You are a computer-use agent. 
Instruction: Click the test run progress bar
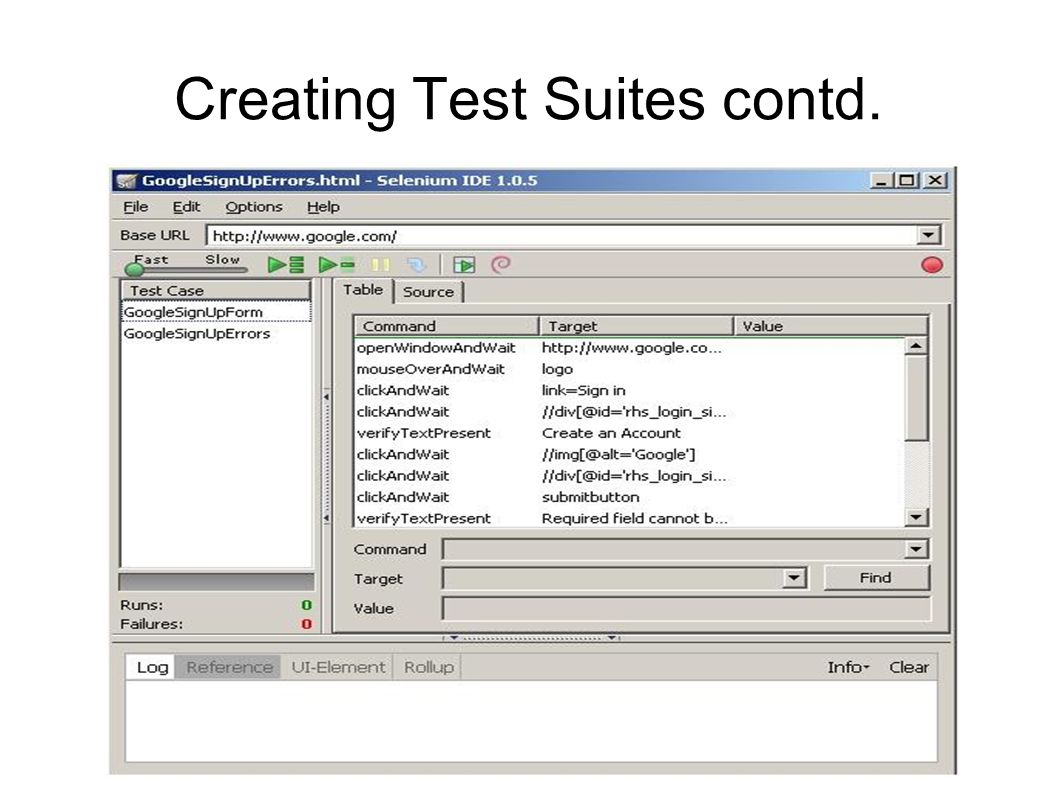click(217, 582)
